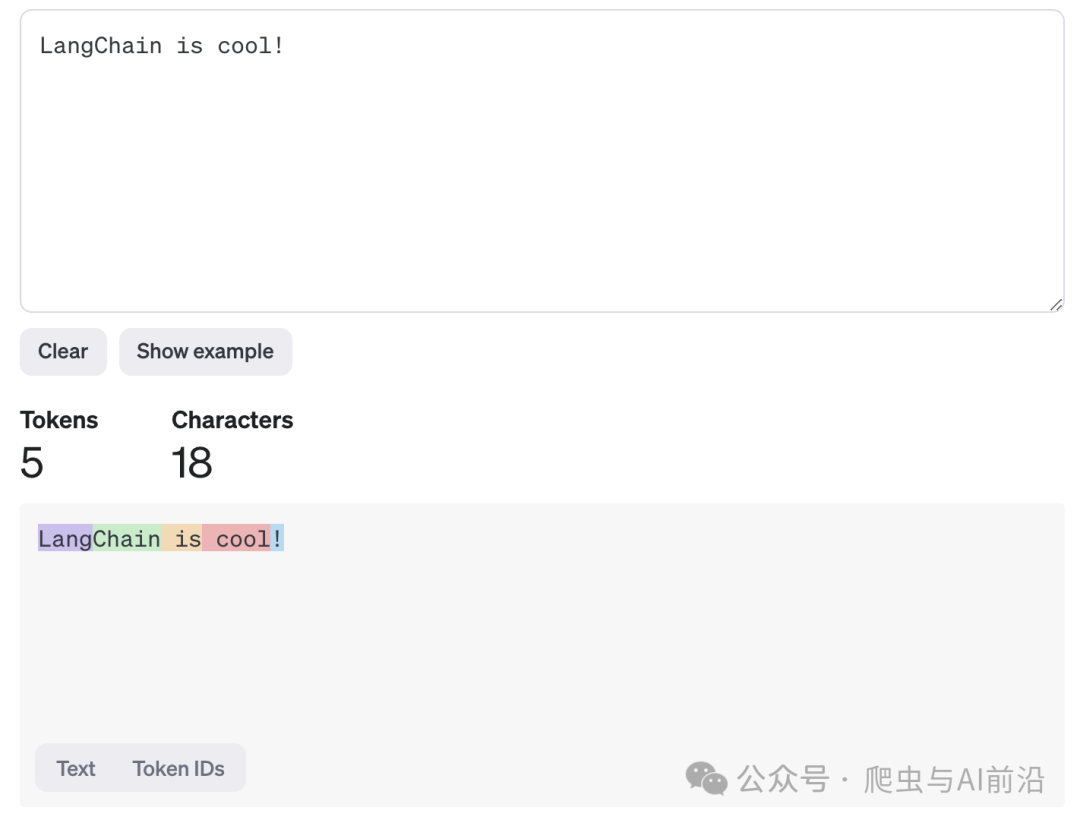Click the Characters count value 18
Image resolution: width=1080 pixels, height=823 pixels.
pyautogui.click(x=191, y=462)
